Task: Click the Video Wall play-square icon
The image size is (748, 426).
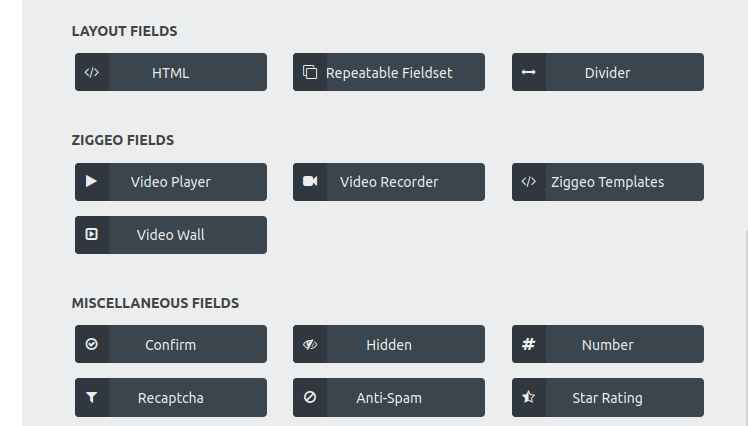Action: (x=92, y=234)
